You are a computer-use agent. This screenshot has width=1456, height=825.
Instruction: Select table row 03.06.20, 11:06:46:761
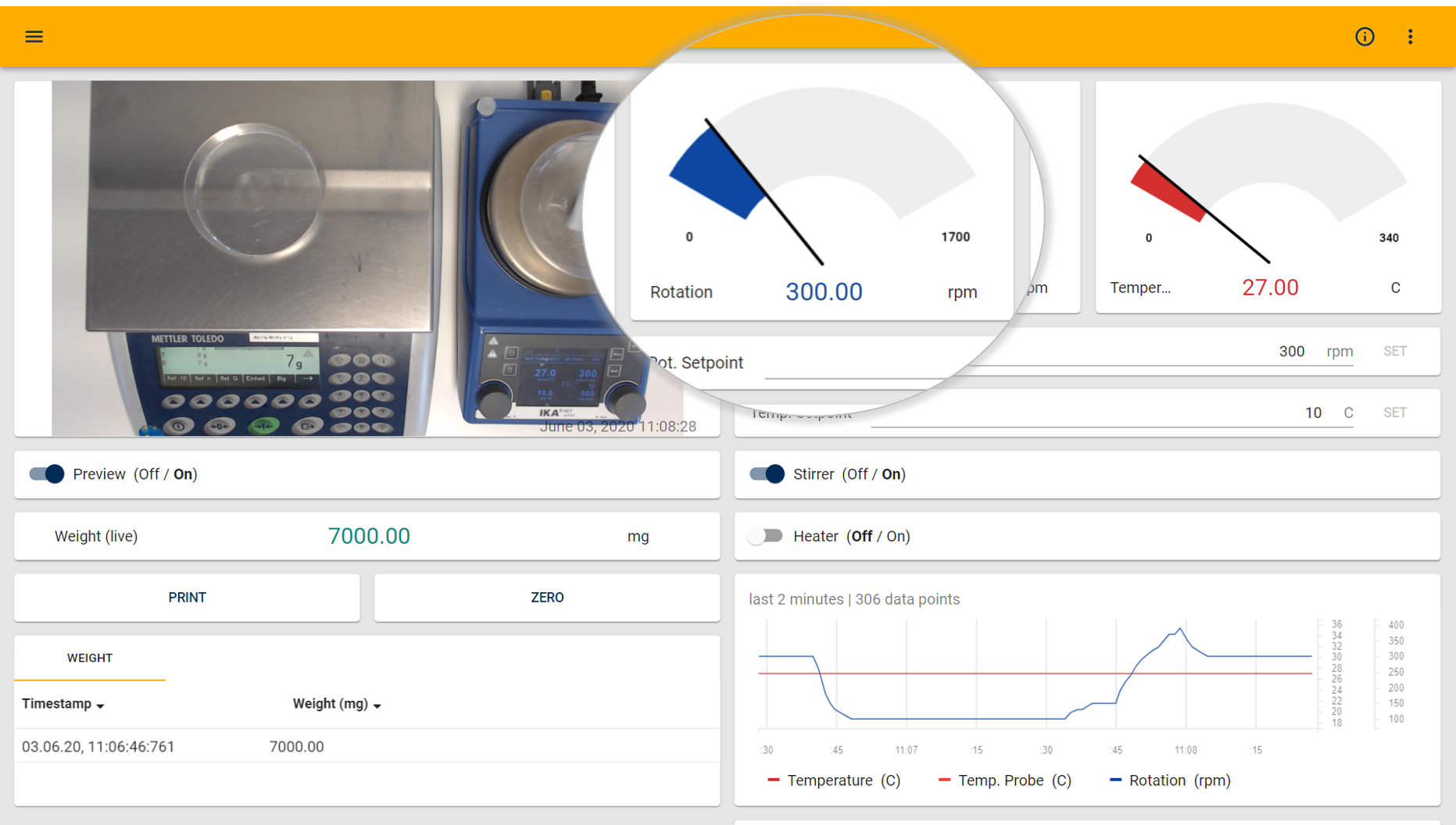(x=367, y=747)
